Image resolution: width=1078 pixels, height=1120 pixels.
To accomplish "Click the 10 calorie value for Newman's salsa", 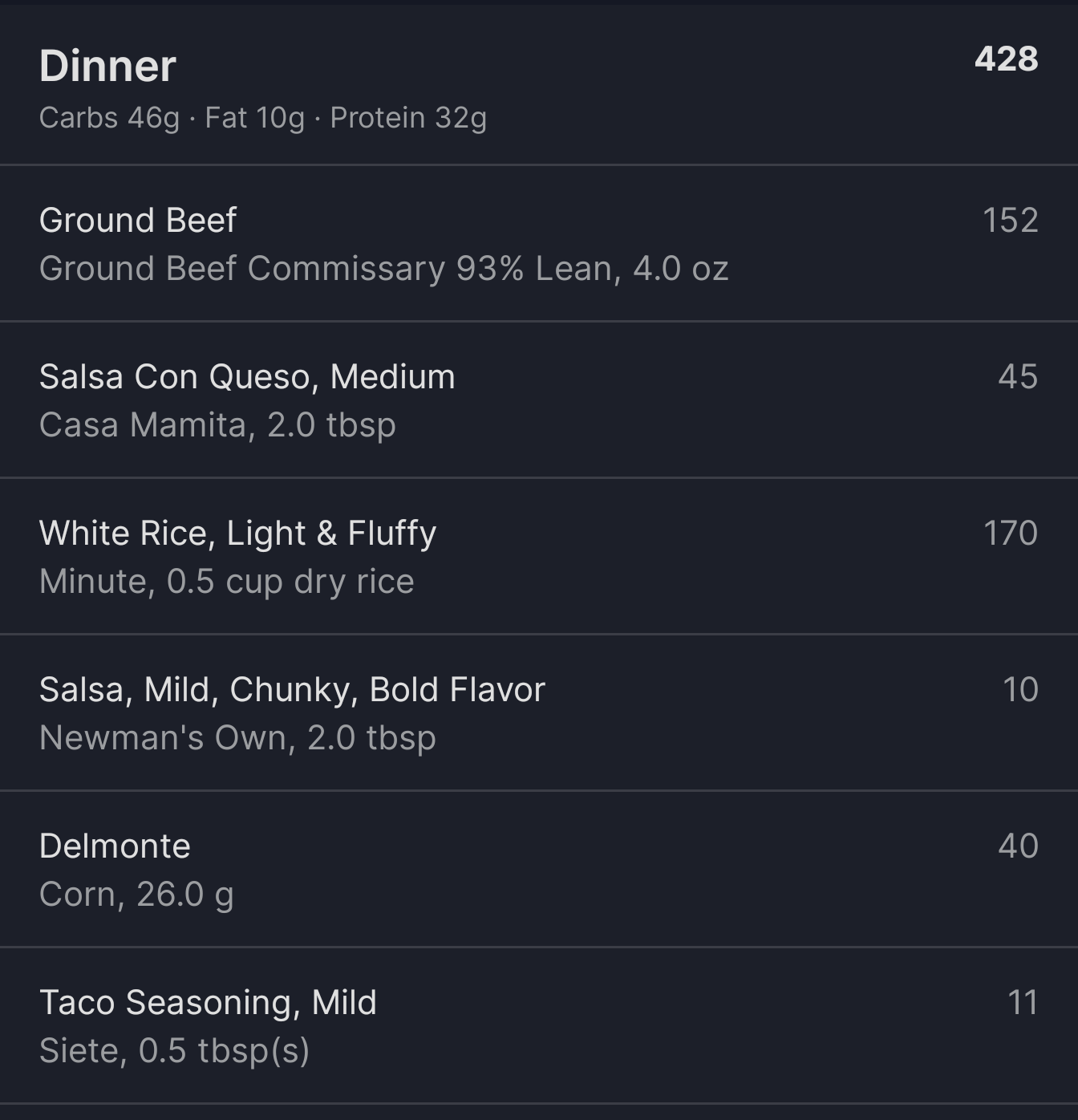I will click(x=1020, y=689).
